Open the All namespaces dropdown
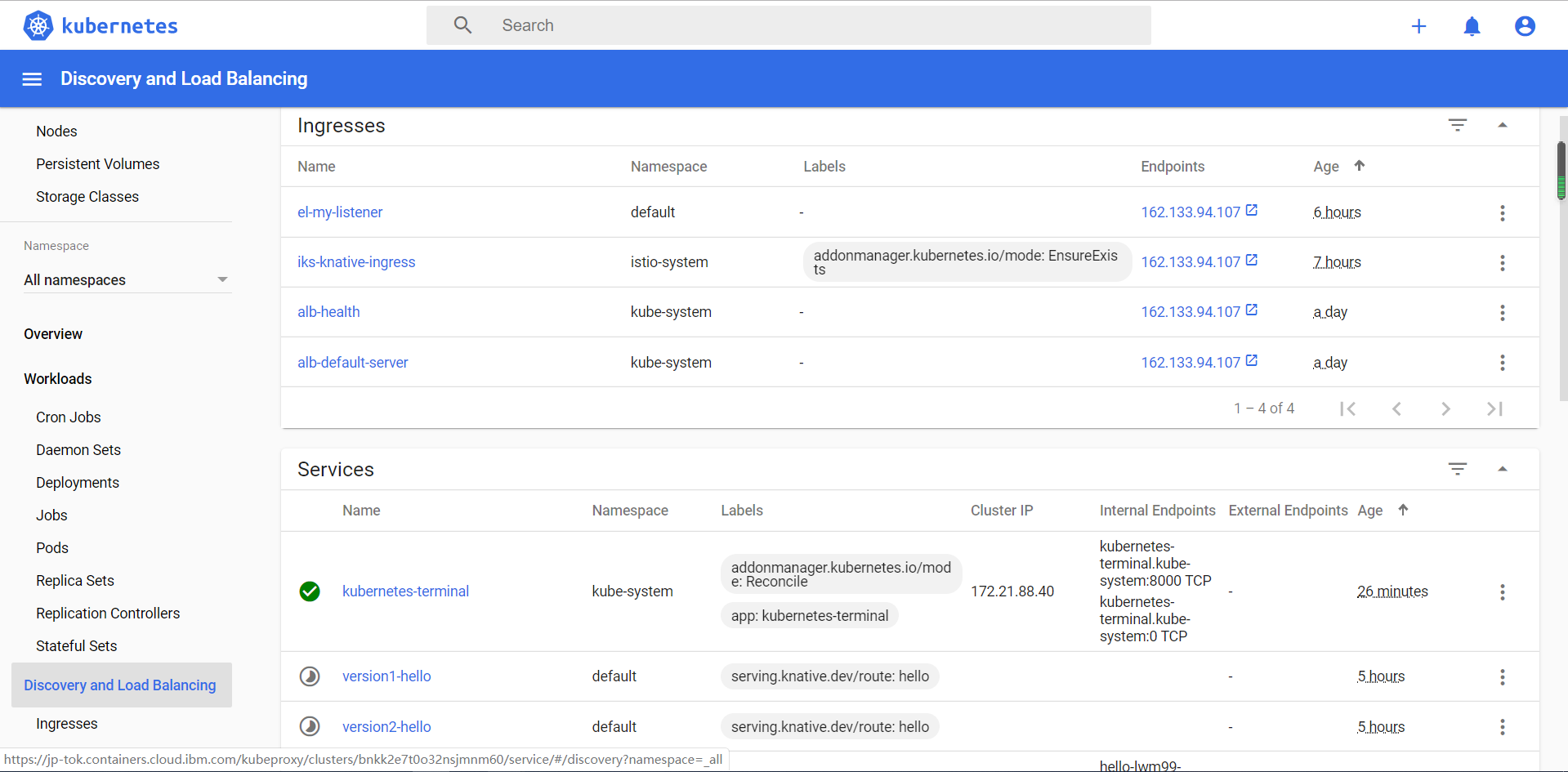 (x=127, y=280)
